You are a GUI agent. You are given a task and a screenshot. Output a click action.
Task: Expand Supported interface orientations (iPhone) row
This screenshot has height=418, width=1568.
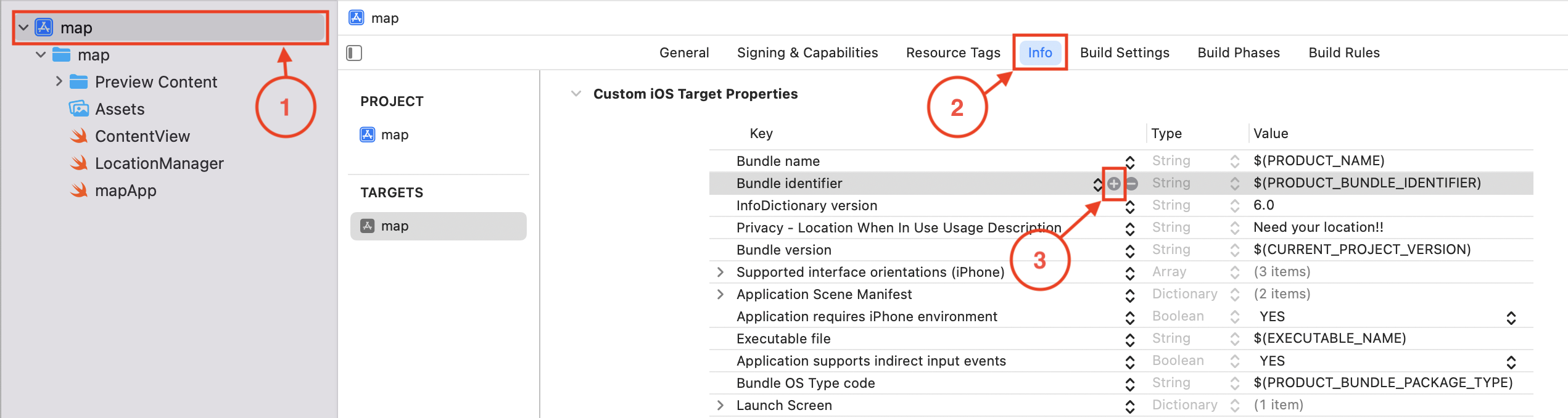(720, 272)
